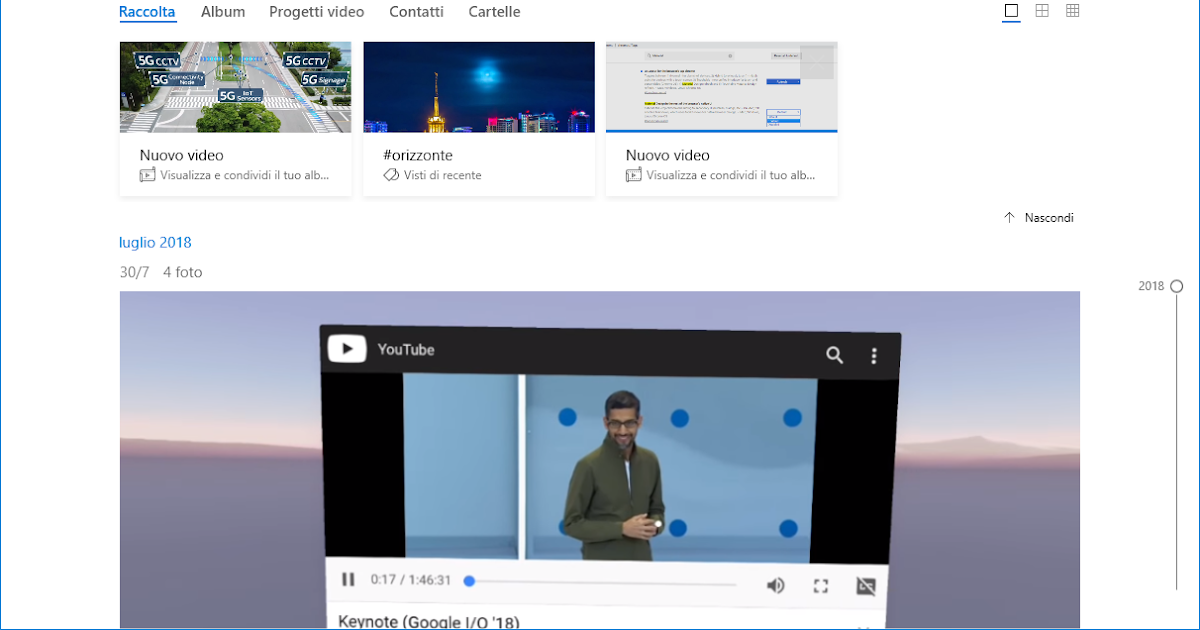
Task: Switch to the medium tile view icon
Action: coord(1041,11)
